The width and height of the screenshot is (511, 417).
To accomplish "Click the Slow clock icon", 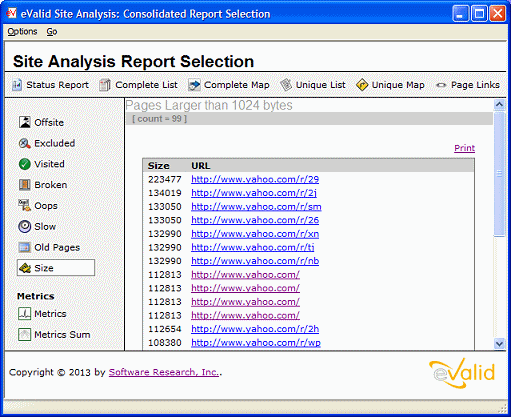I will click(25, 226).
